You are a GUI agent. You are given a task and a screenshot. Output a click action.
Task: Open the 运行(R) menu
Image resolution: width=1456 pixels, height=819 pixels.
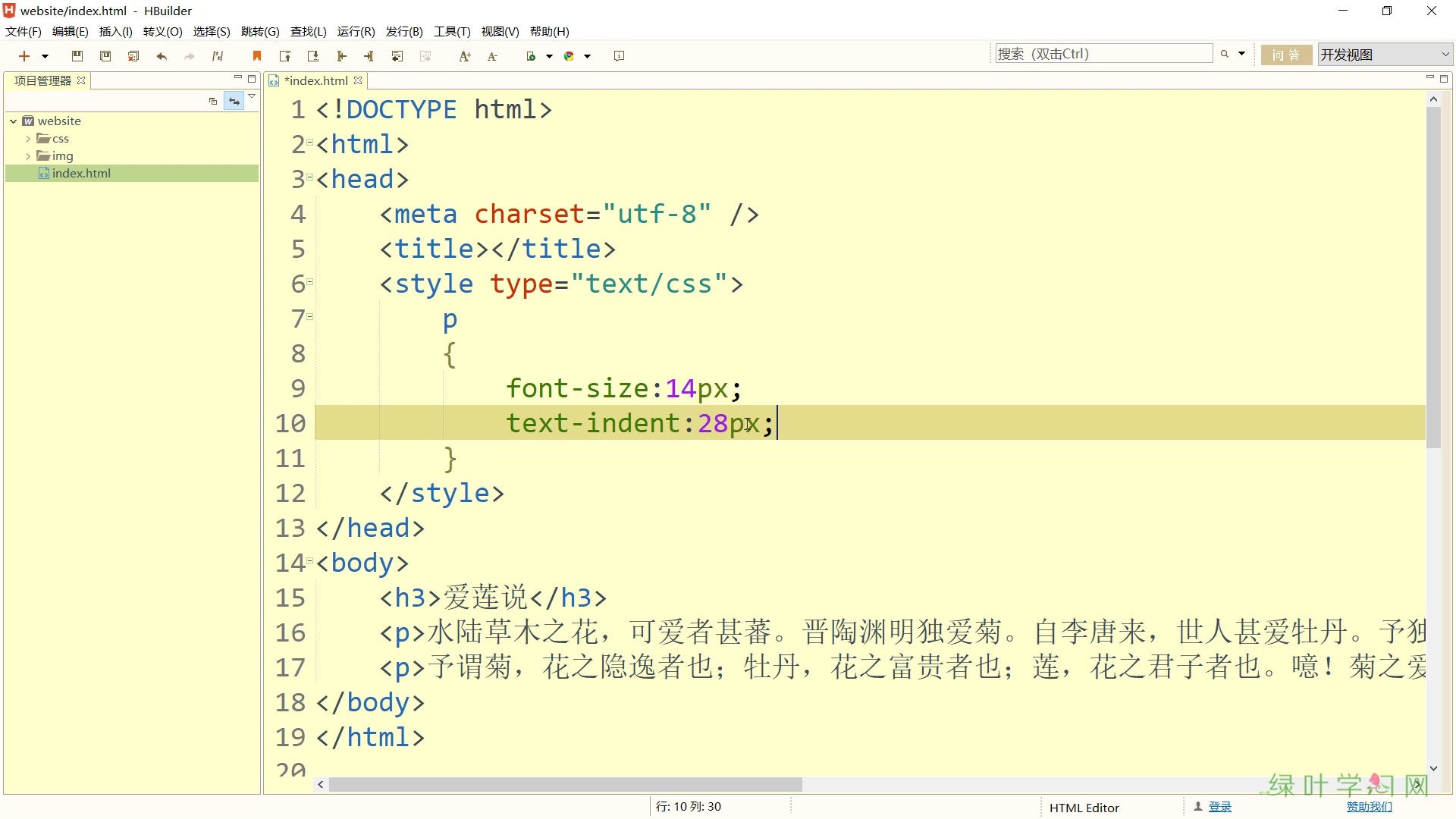coord(356,31)
